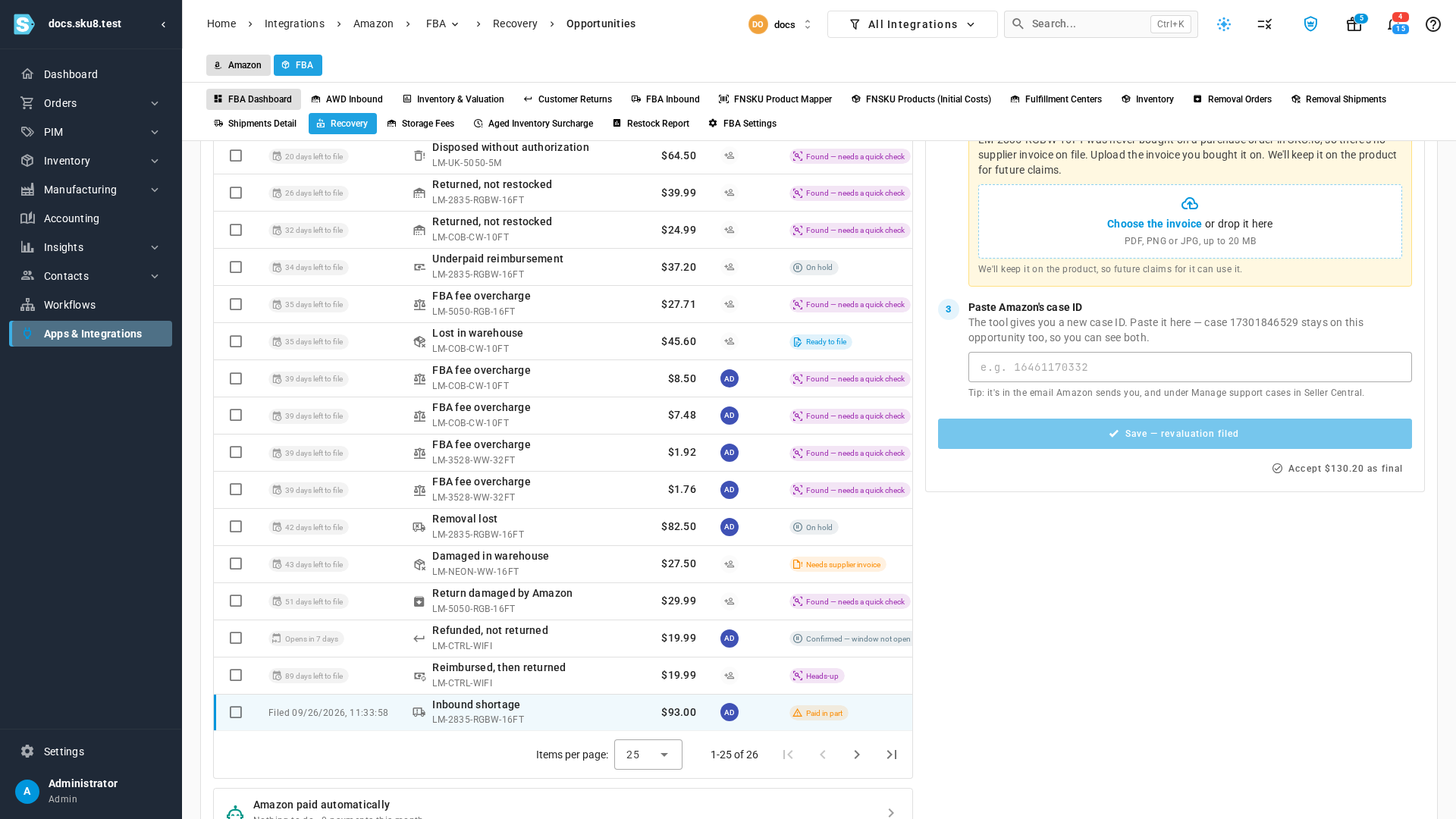Click the Workflows icon in sidebar

point(27,305)
